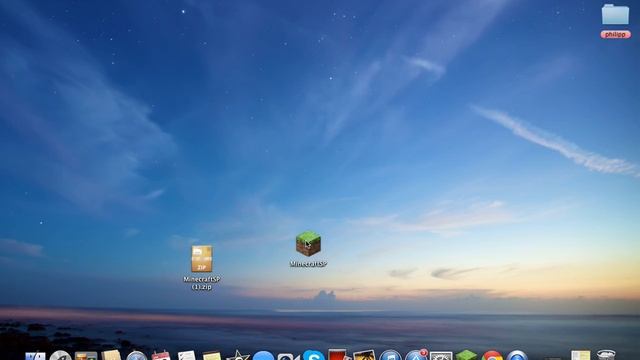Click the 'MinecraftSP (1).zip' file name text

(202, 283)
